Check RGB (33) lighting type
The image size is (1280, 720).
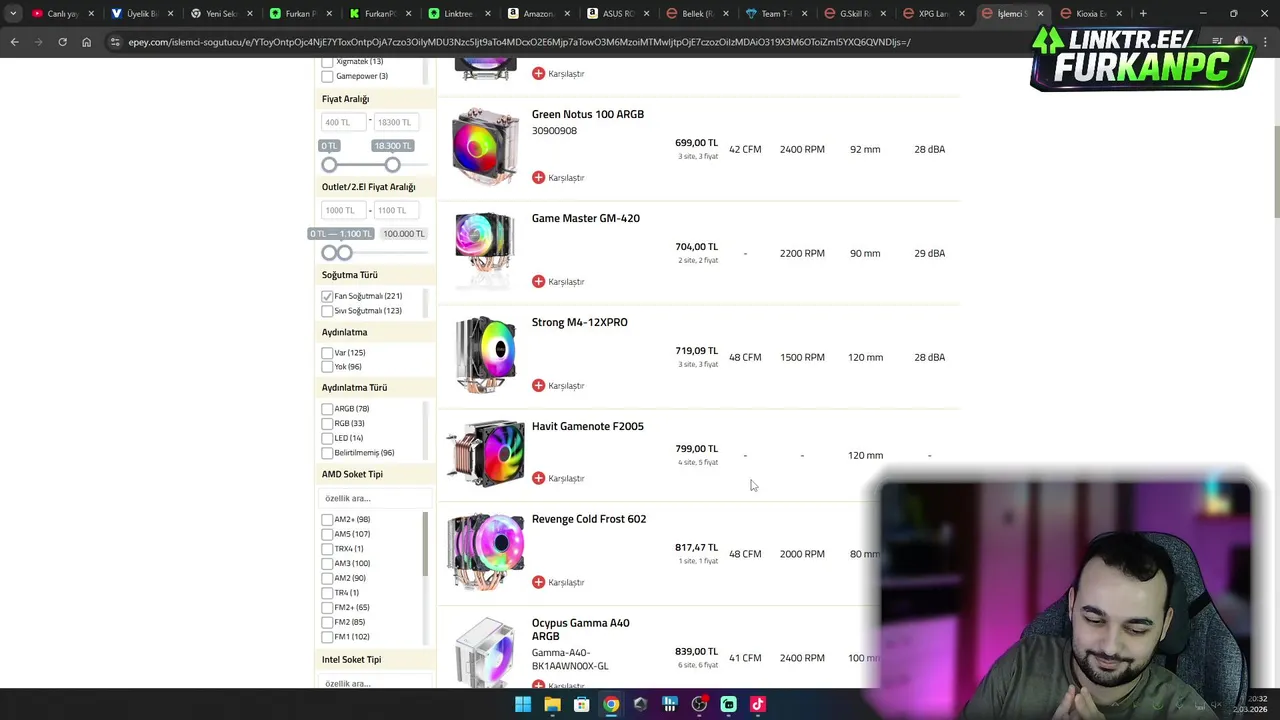pos(327,423)
